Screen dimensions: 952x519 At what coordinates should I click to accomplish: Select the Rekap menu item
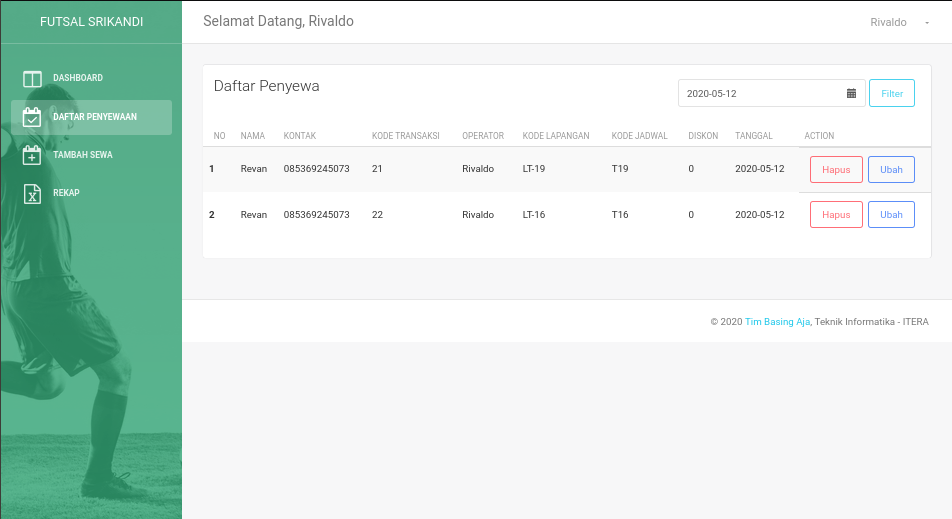[66, 193]
